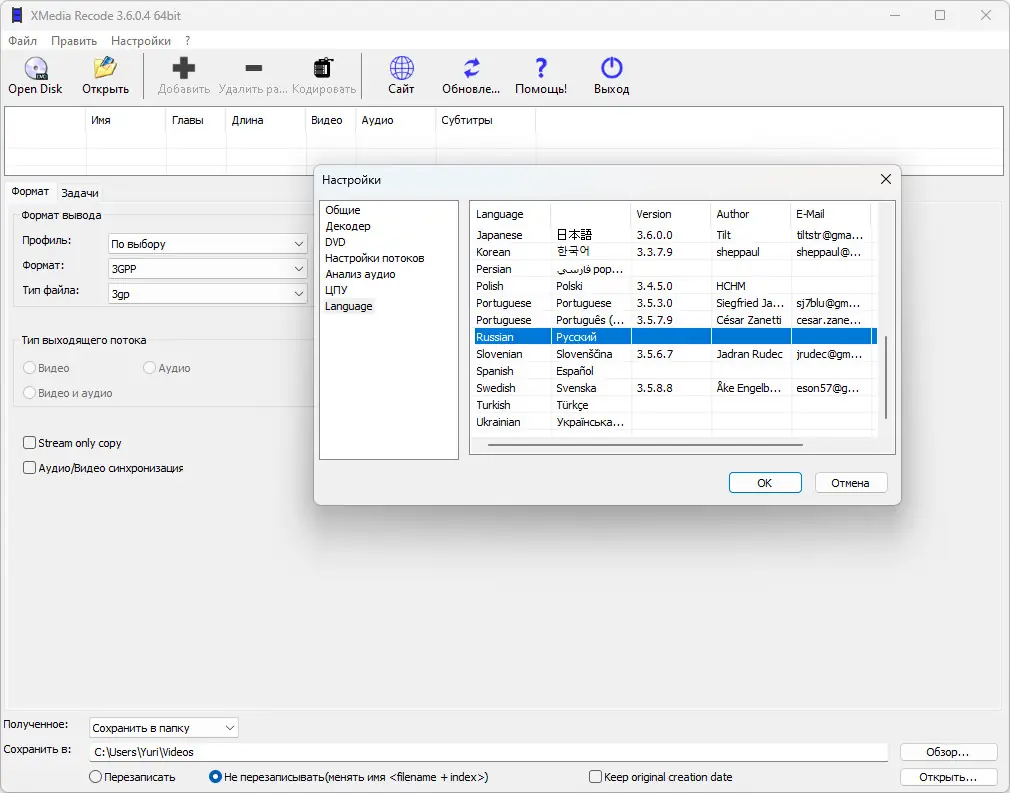Open a file with the Открыть folder icon

pos(105,68)
